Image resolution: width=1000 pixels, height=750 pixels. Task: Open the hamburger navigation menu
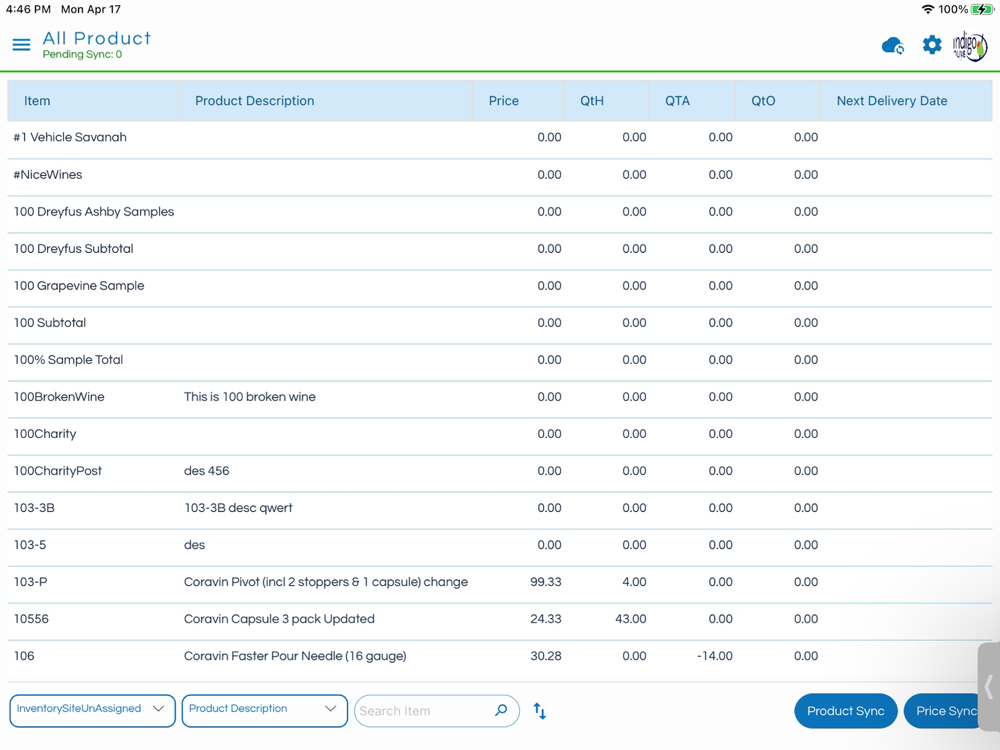click(x=21, y=45)
